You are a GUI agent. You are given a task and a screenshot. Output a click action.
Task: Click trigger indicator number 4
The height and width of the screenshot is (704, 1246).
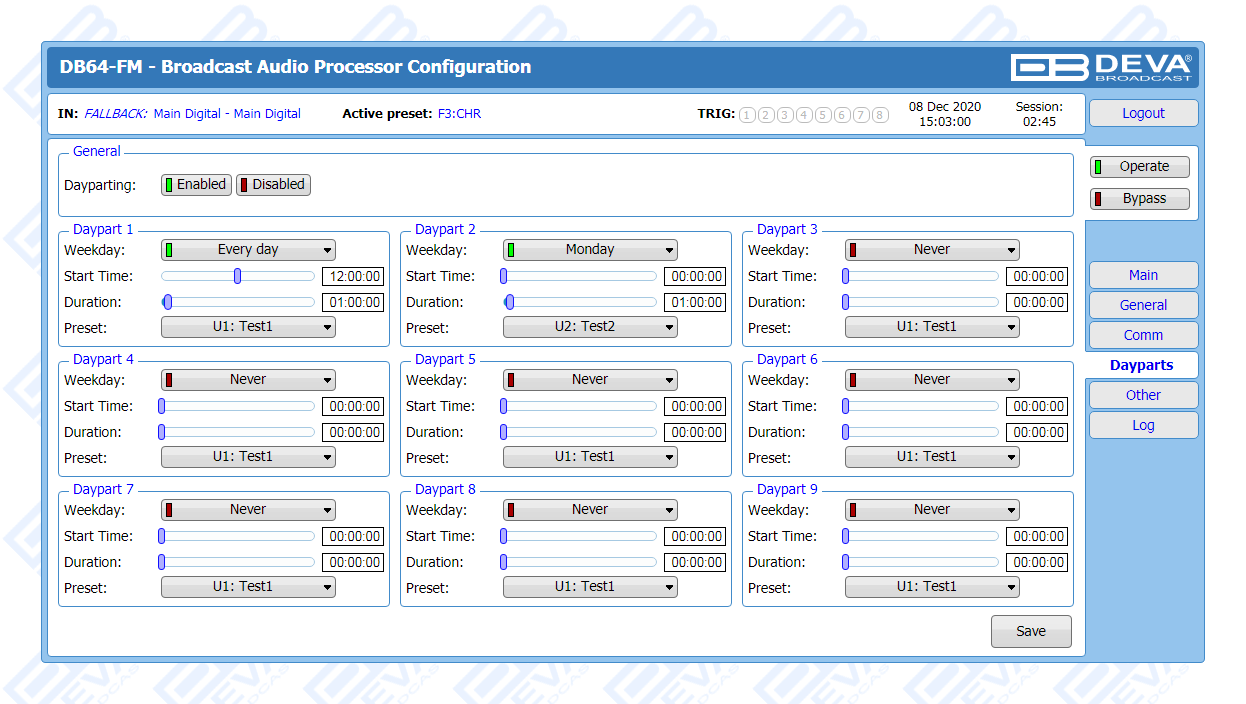tap(804, 115)
